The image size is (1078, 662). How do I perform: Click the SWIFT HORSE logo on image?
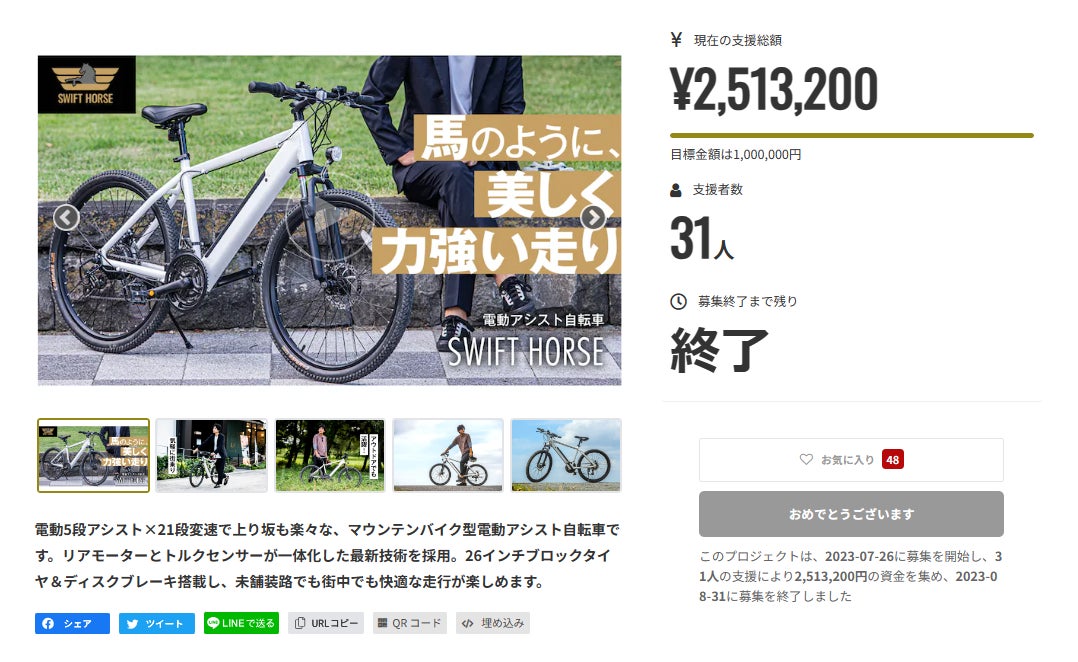(87, 85)
